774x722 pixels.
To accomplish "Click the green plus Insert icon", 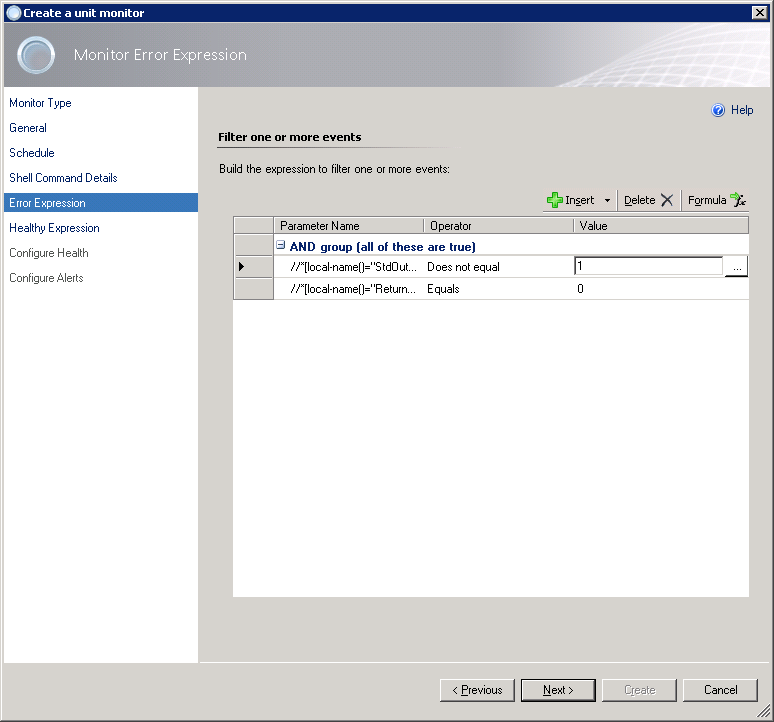I will coord(555,200).
